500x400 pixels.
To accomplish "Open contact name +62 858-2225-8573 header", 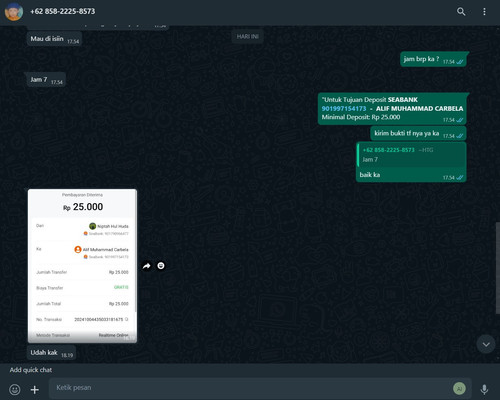I will pyautogui.click(x=63, y=11).
